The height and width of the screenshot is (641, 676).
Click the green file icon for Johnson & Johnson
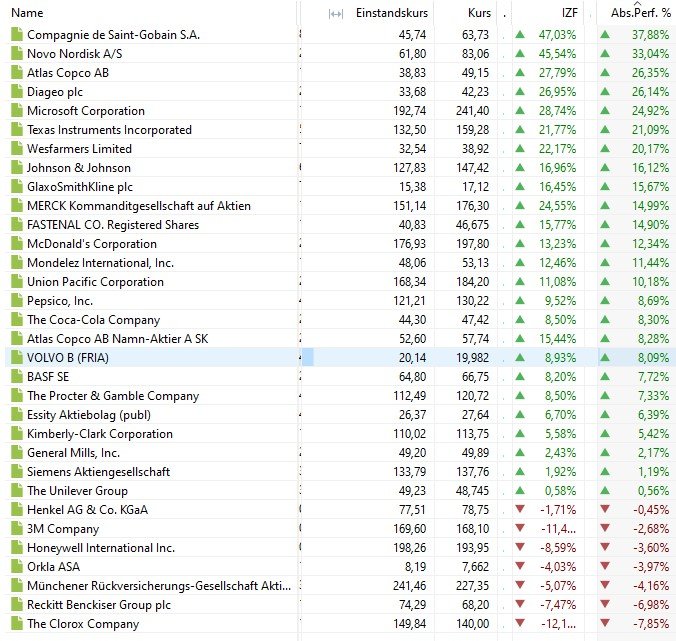(x=17, y=167)
